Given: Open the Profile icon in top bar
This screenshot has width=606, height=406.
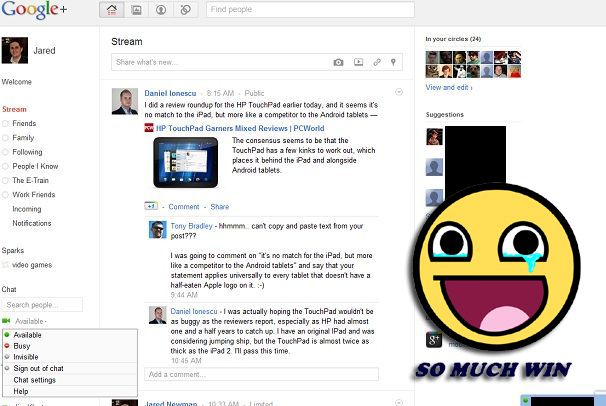Looking at the screenshot, I should (x=161, y=10).
